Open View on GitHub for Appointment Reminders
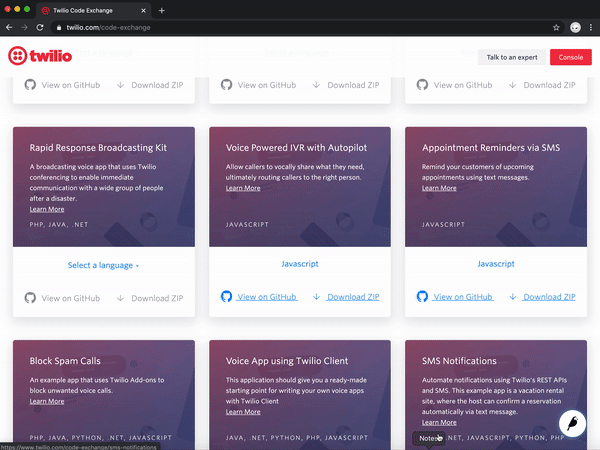The image size is (600, 450). point(463,297)
